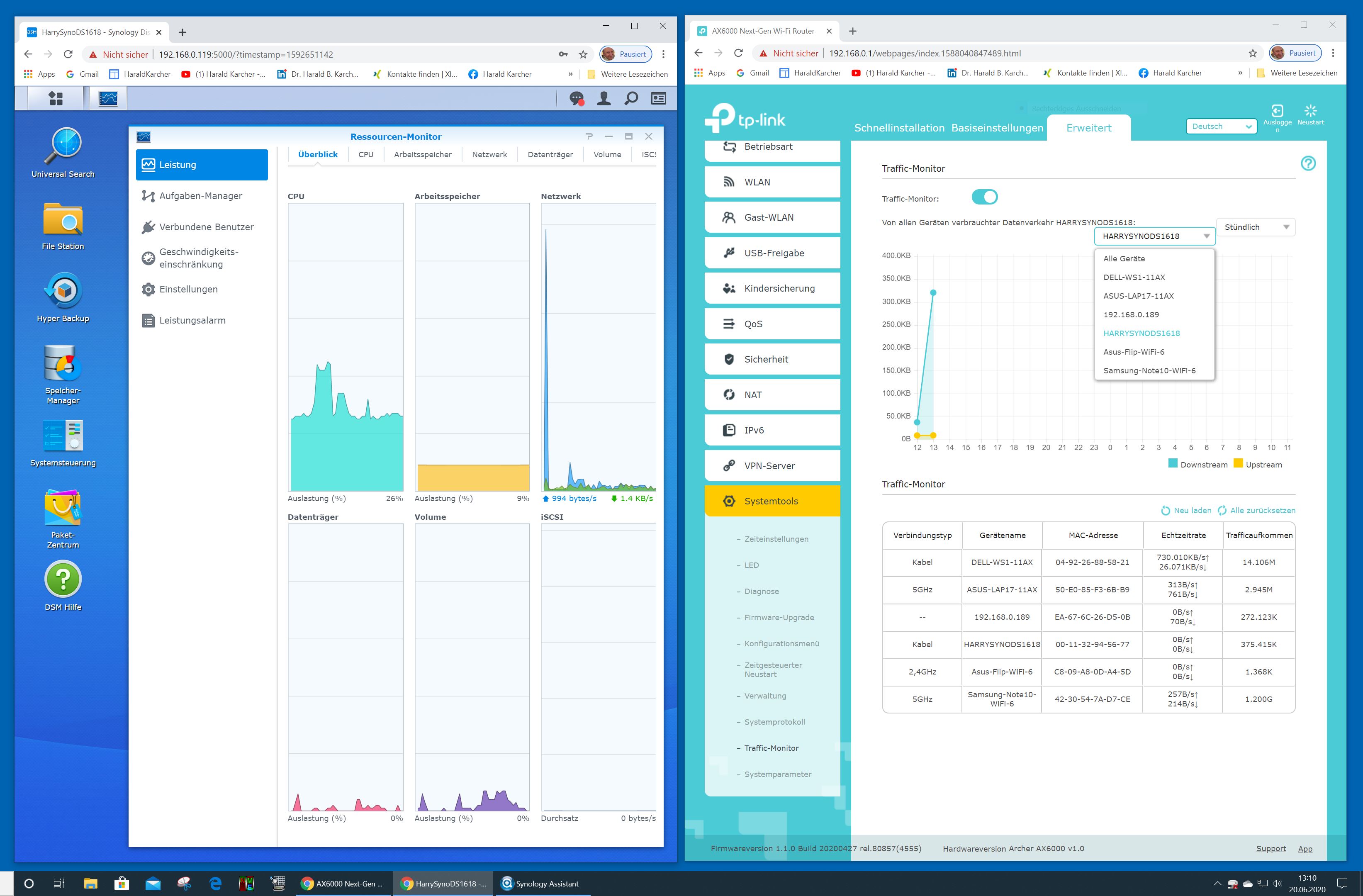Toggle Upstream series via legend
This screenshot has height=896, width=1363.
click(1238, 464)
